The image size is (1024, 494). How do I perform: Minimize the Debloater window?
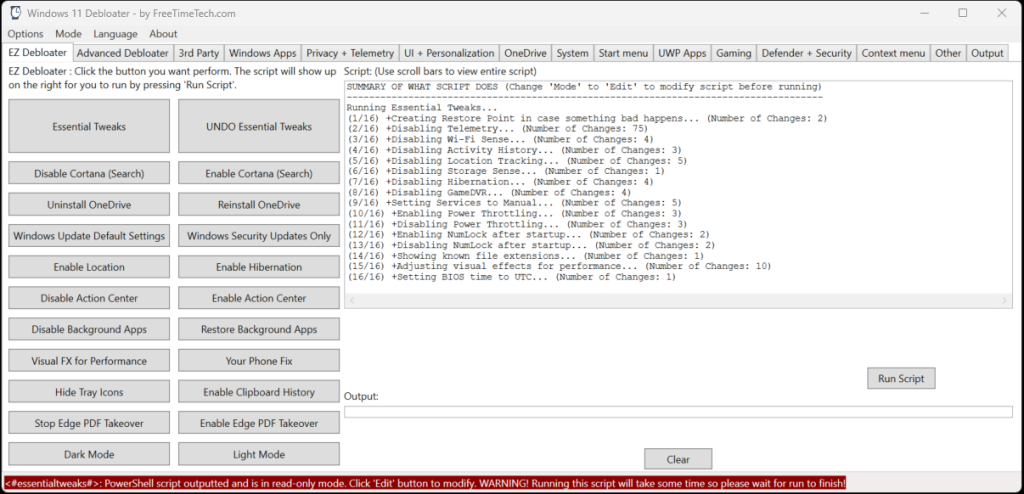pos(925,13)
